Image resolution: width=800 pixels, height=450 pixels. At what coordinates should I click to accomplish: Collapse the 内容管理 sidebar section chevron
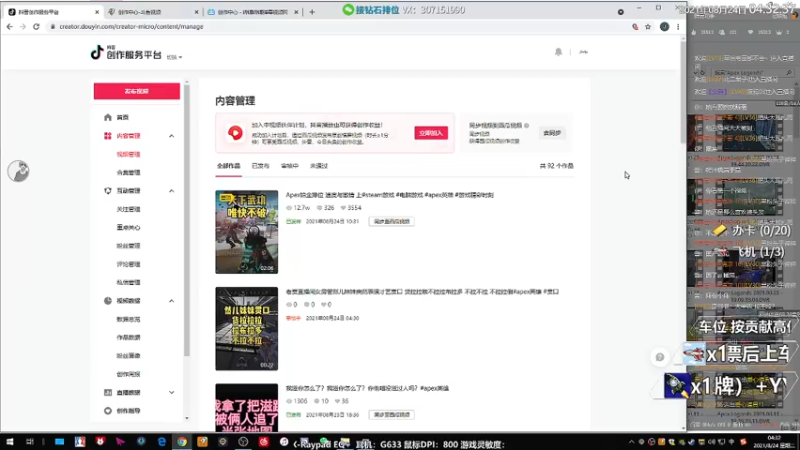click(171, 136)
